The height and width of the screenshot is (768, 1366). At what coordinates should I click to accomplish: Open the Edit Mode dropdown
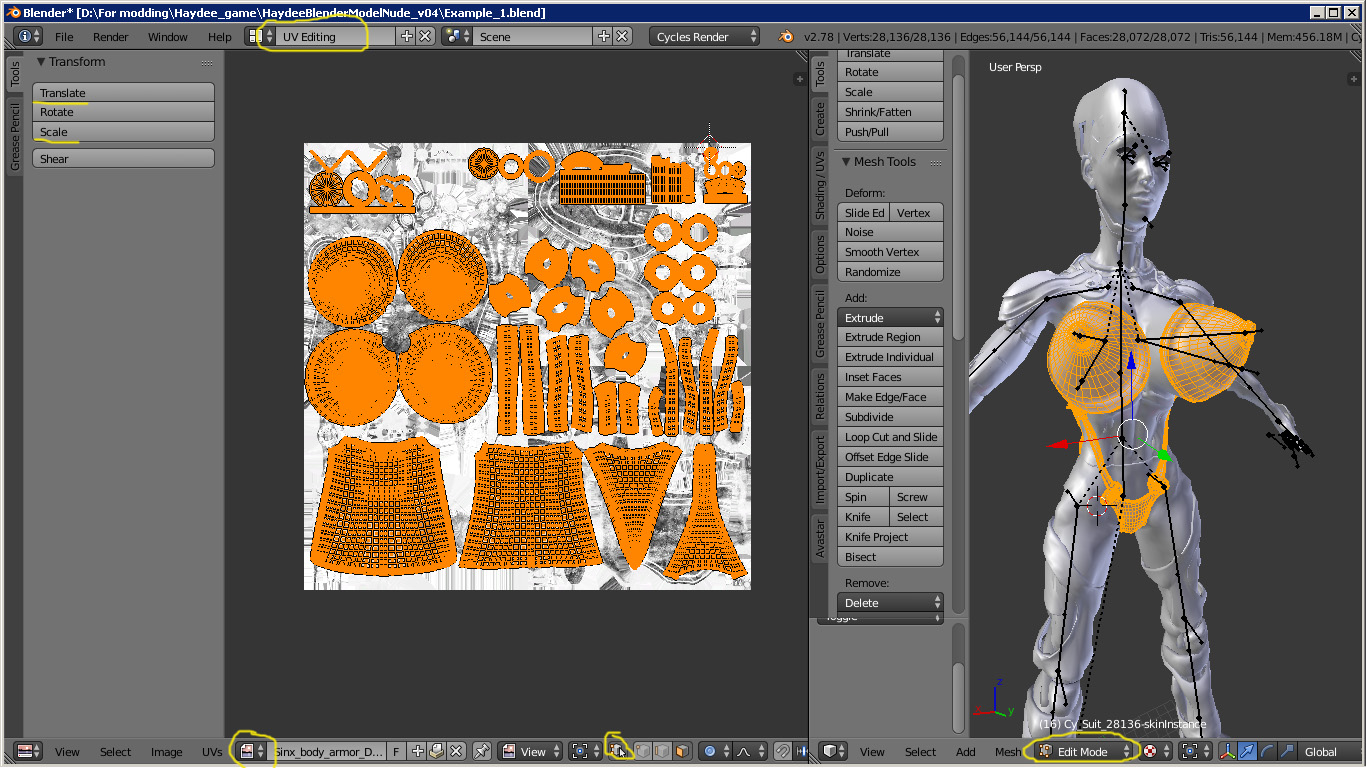pos(1084,751)
